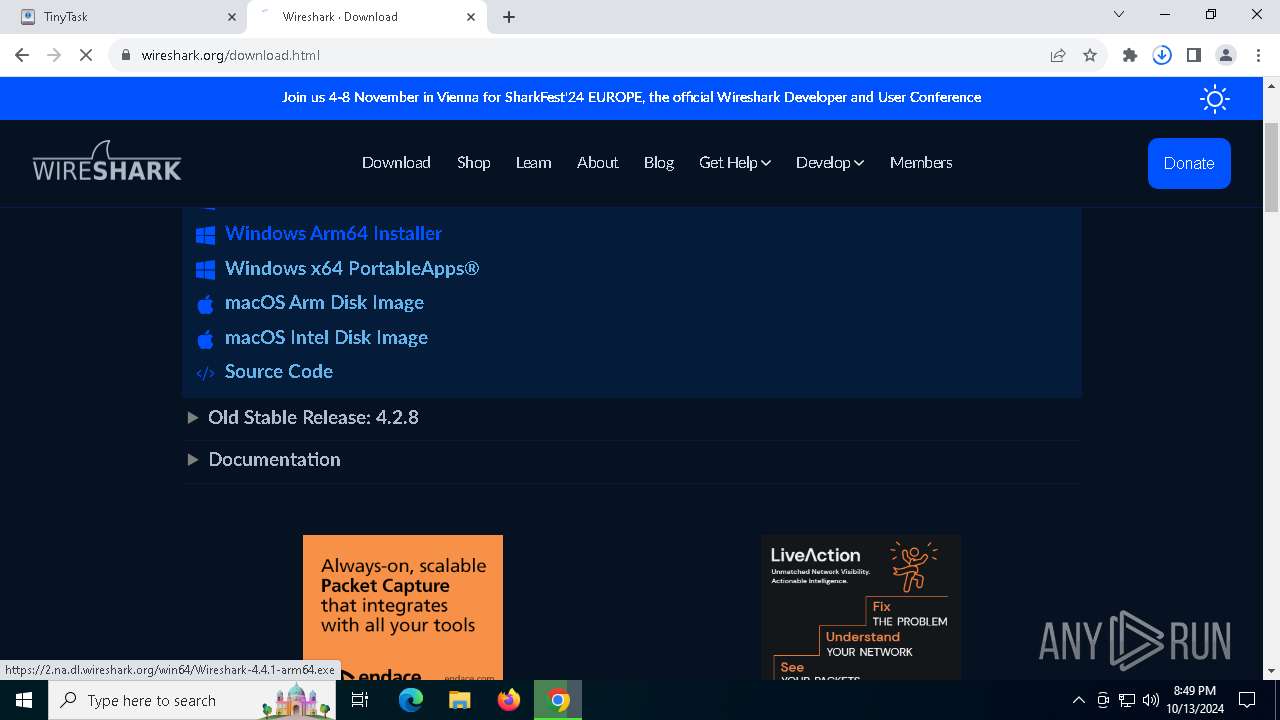Close the TinyTask tab
This screenshot has width=1280, height=720.
point(232,17)
